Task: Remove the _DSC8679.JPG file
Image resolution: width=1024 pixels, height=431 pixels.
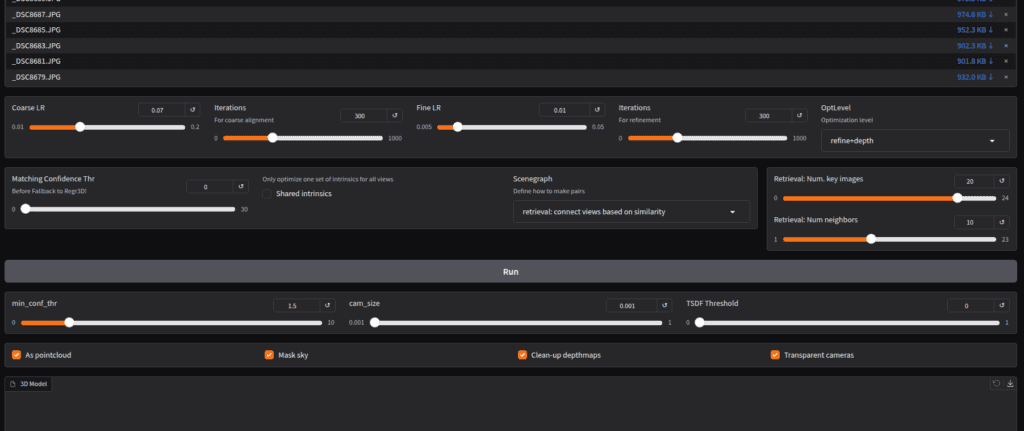Action: tap(1006, 77)
